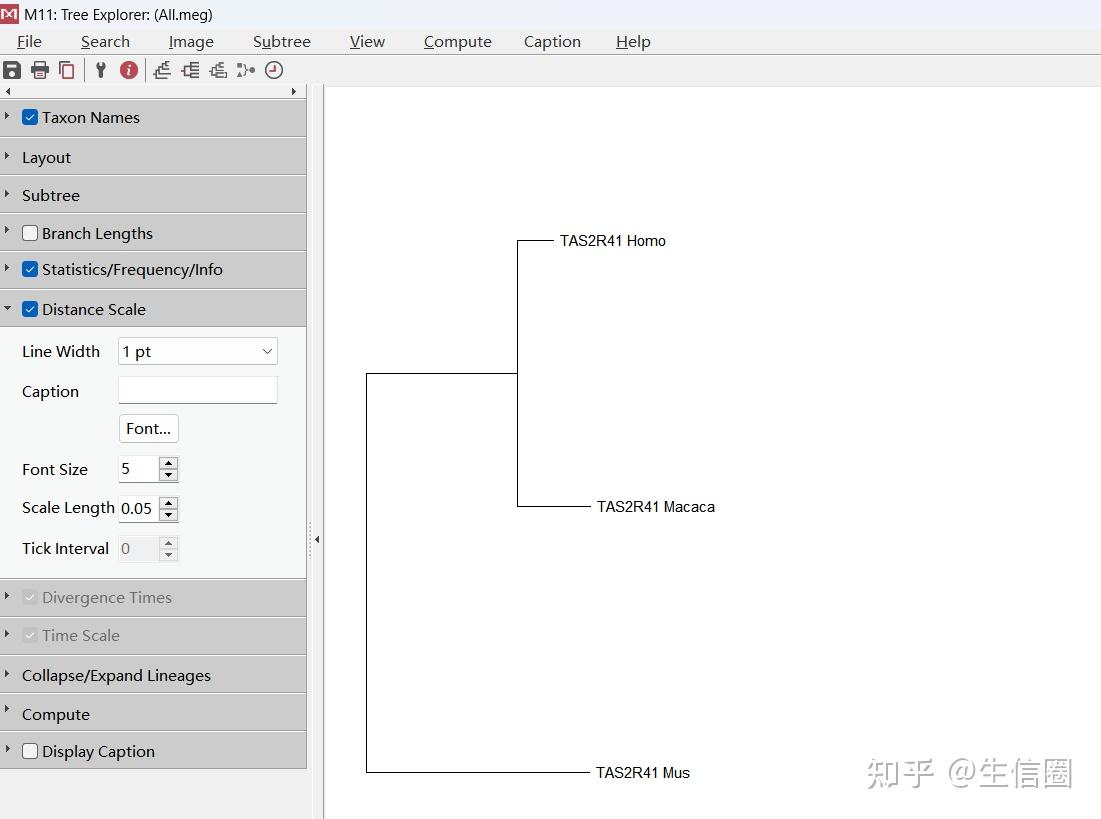The height and width of the screenshot is (819, 1101).
Task: Open the Subtree menu
Action: 282,41
